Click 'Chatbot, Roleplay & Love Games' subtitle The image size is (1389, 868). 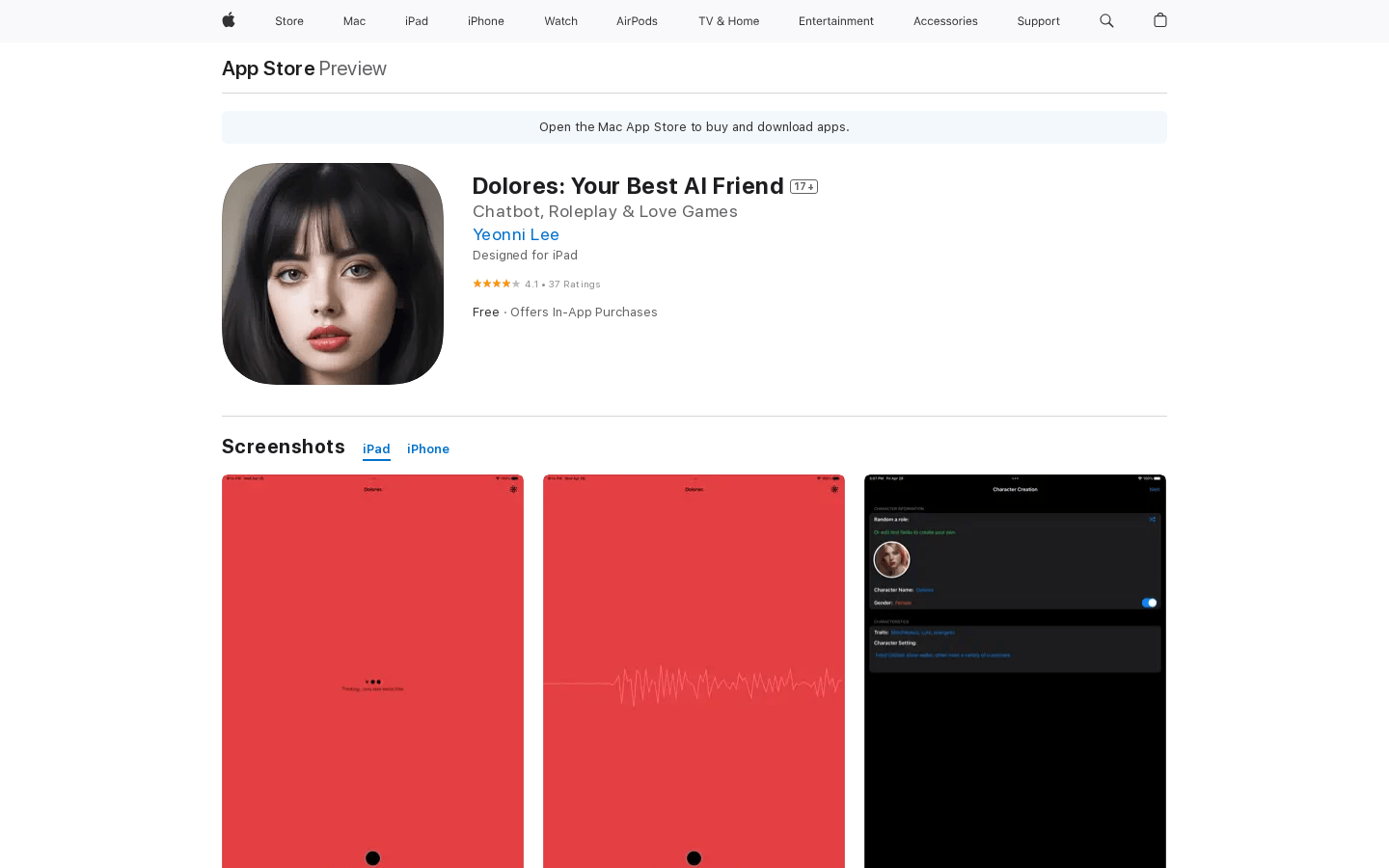click(x=605, y=211)
